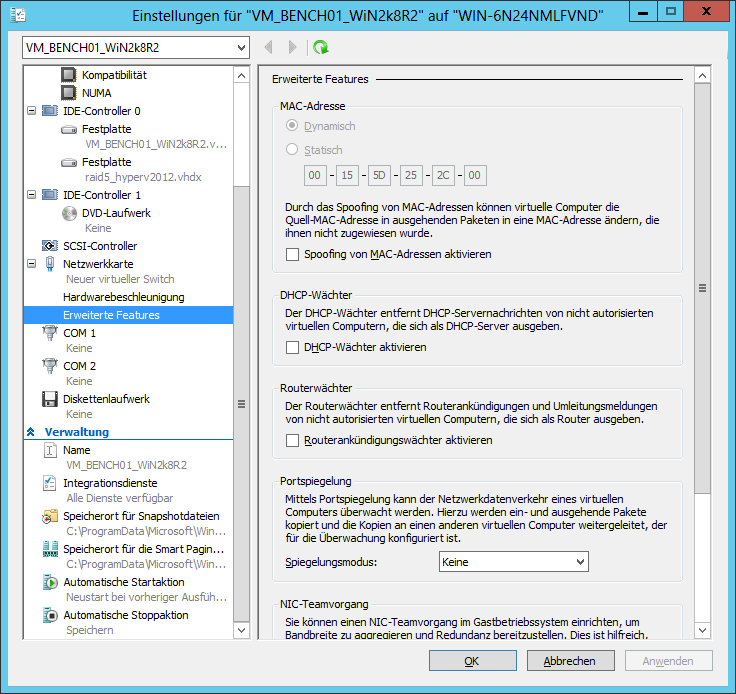This screenshot has height=694, width=736.
Task: Select the SCSI-Controller icon
Action: point(49,246)
